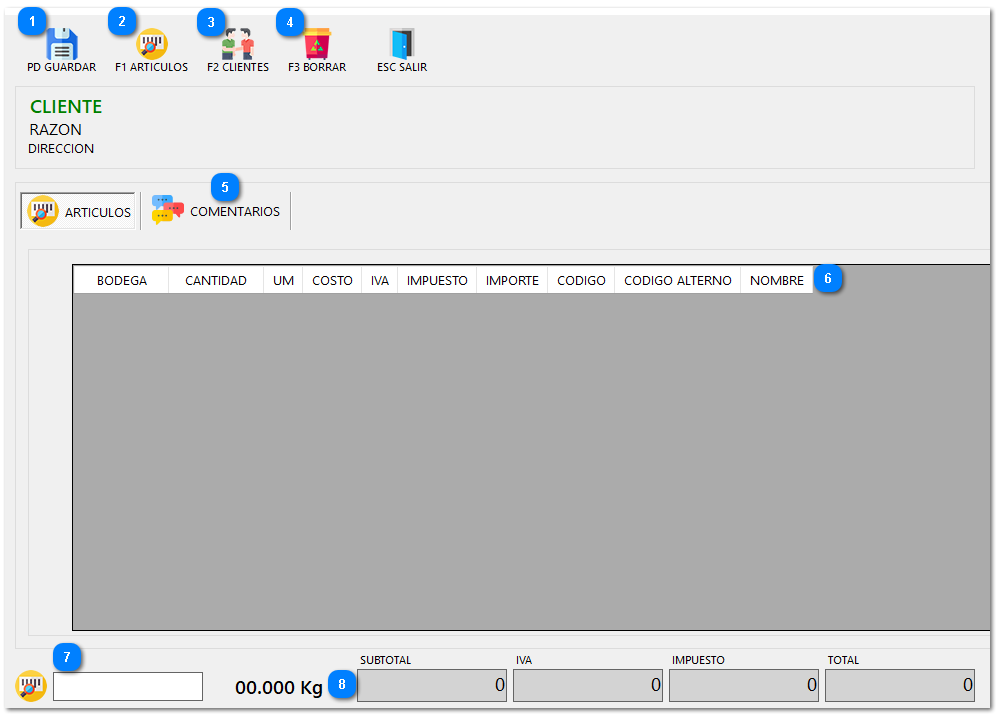
Task: Click the Costo column header
Action: [332, 281]
